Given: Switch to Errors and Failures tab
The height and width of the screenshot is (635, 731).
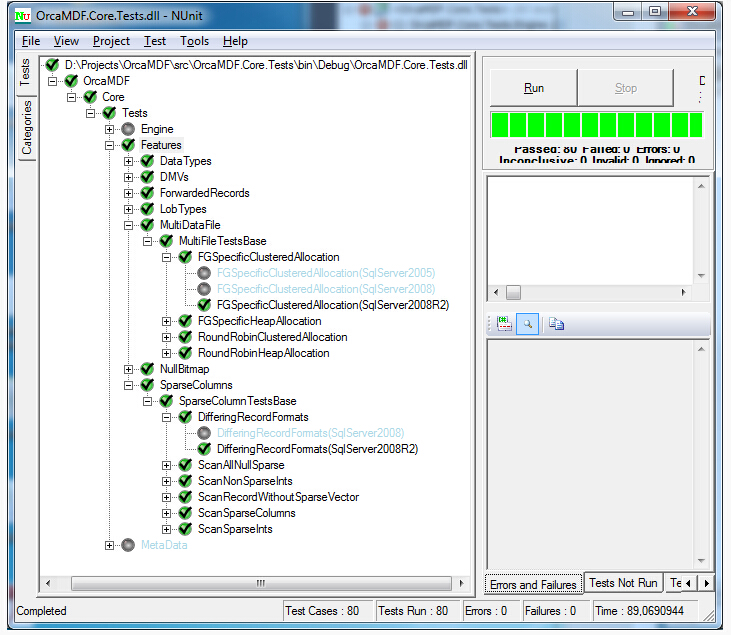Looking at the screenshot, I should coord(533,585).
